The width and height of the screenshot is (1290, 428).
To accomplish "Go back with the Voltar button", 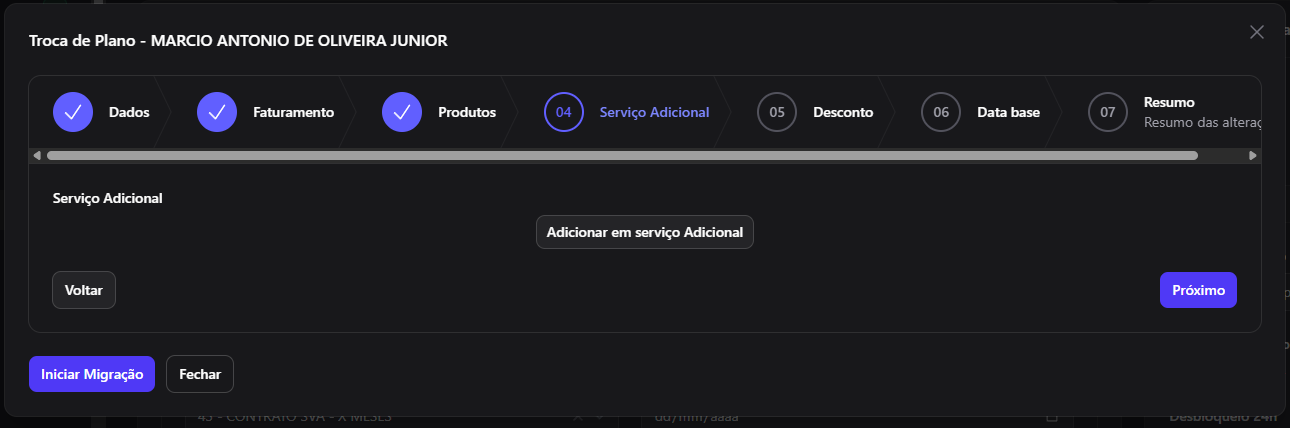I will click(x=84, y=290).
